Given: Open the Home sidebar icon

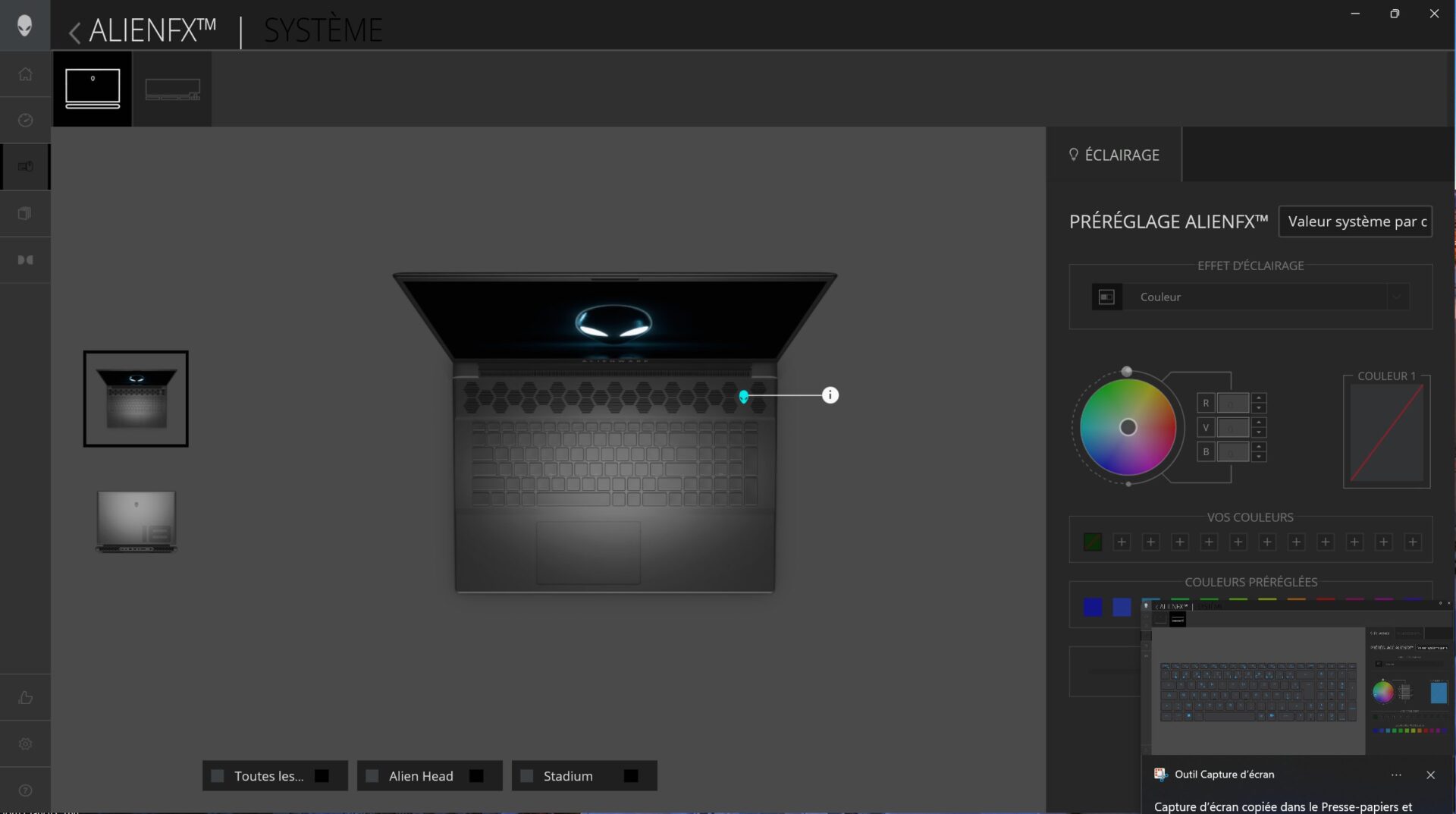Looking at the screenshot, I should [x=25, y=74].
